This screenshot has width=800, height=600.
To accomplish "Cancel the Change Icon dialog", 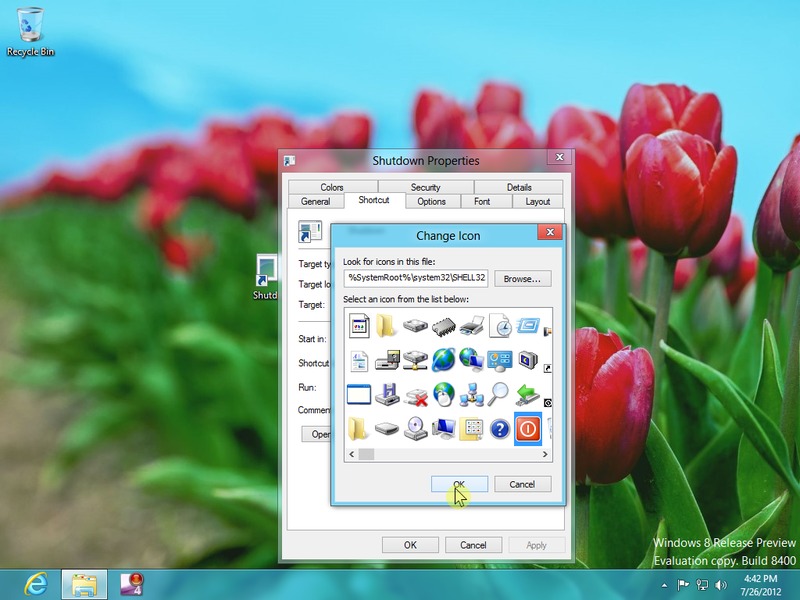I will pyautogui.click(x=522, y=484).
